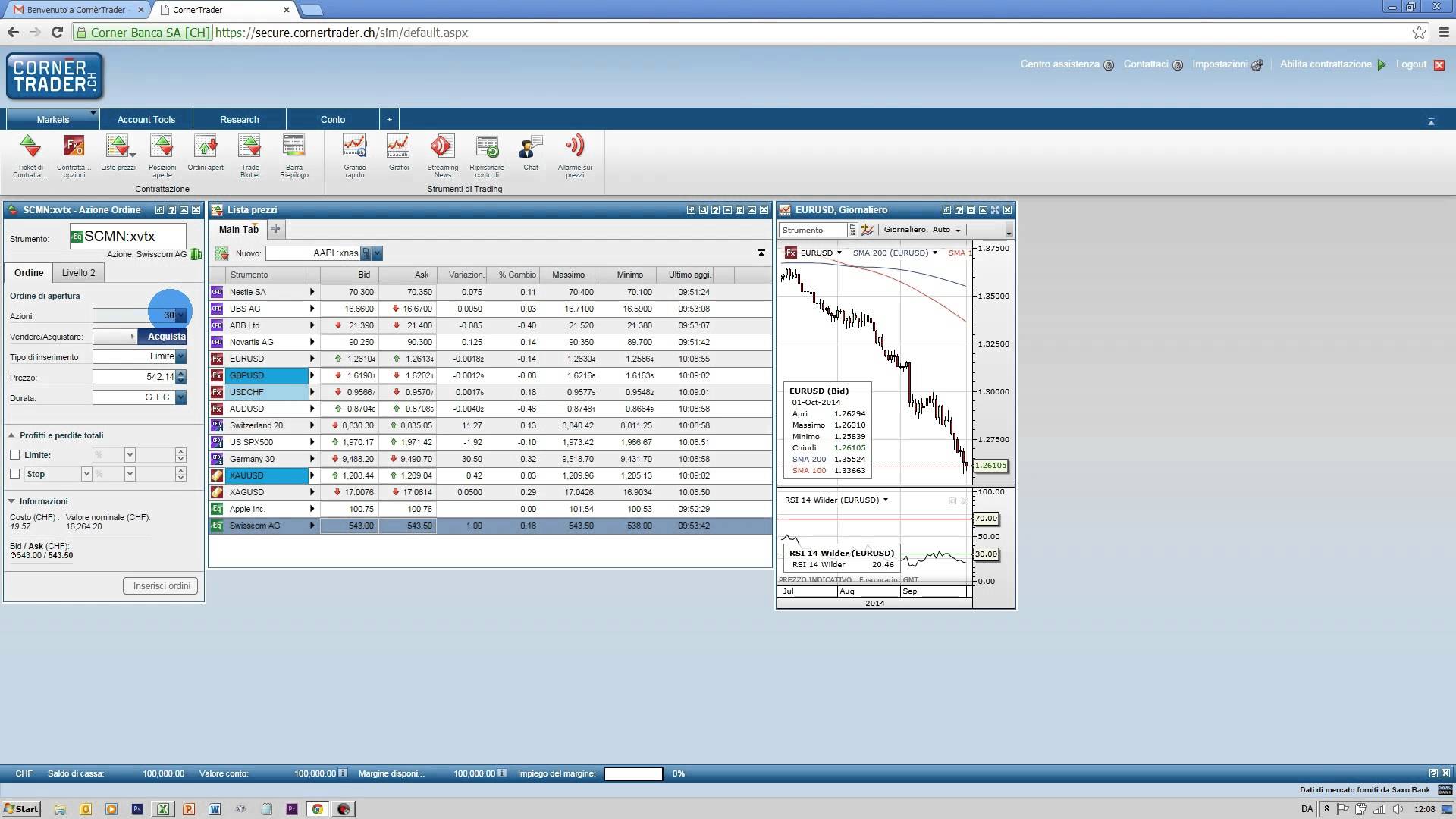
Task: Open Grafico rapido tool
Action: click(x=354, y=156)
